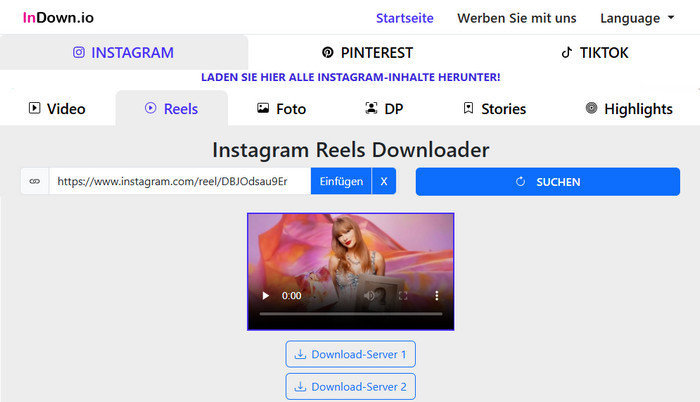
Task: Click the Laden Sie hier alle Instagram-Inhalte herunter text
Action: pyautogui.click(x=350, y=77)
